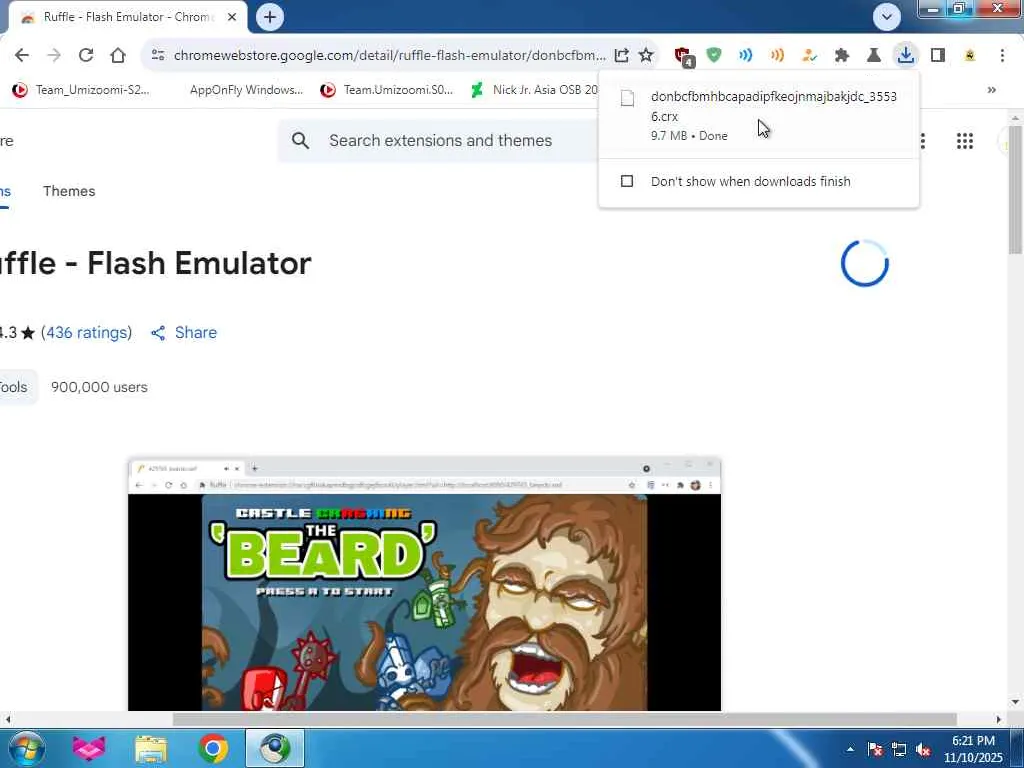Click the forward navigation arrow
This screenshot has width=1024, height=768.
pyautogui.click(x=54, y=56)
